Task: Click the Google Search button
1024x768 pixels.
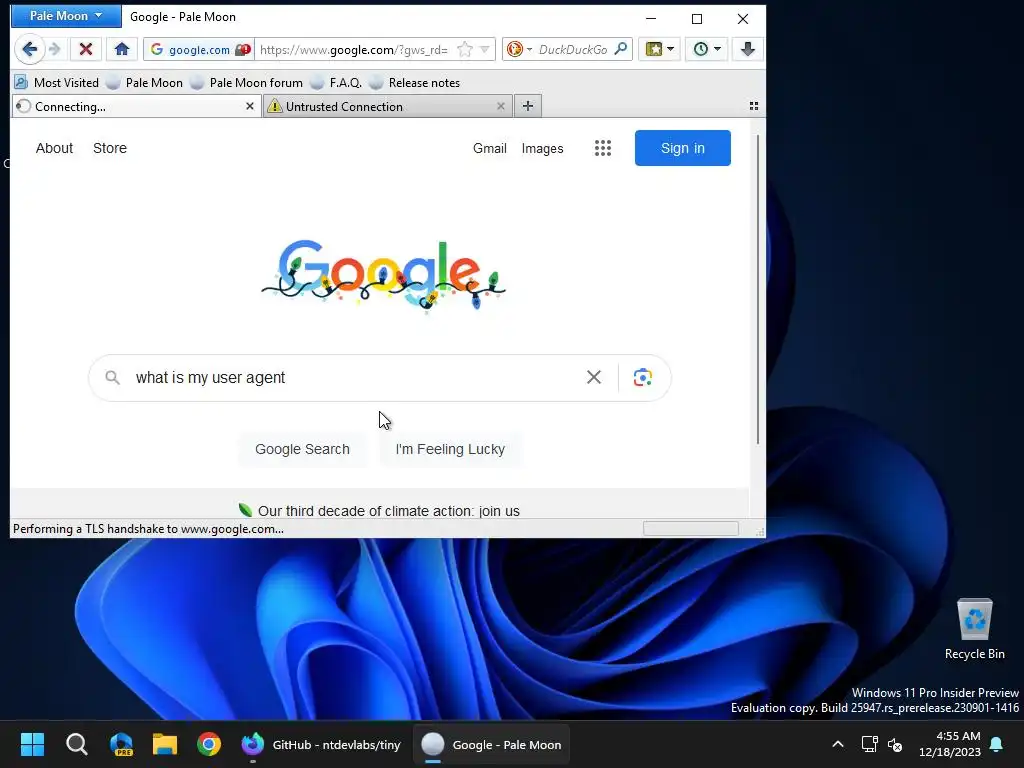Action: [302, 449]
